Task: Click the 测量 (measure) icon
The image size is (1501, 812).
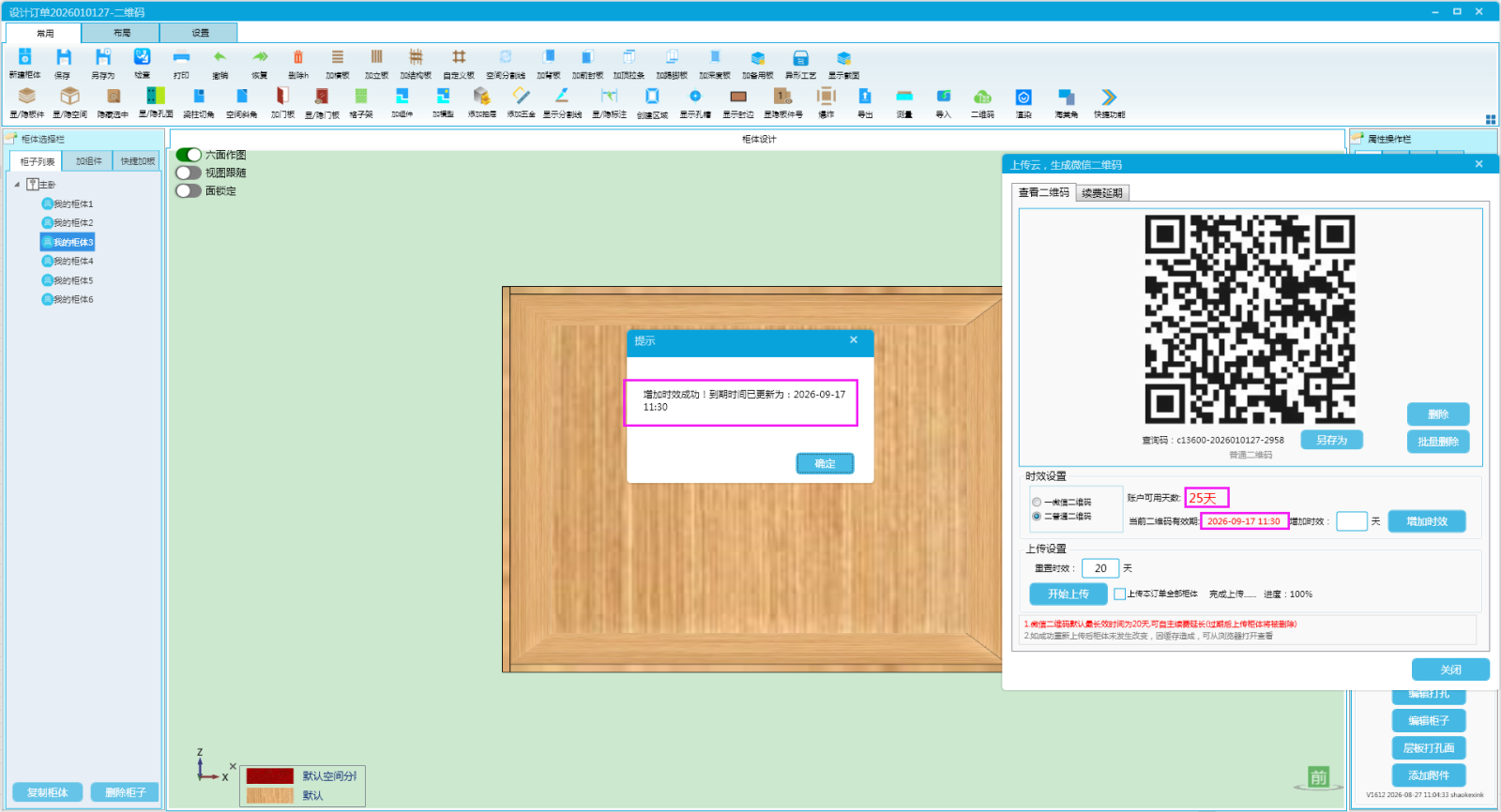Action: pyautogui.click(x=904, y=96)
